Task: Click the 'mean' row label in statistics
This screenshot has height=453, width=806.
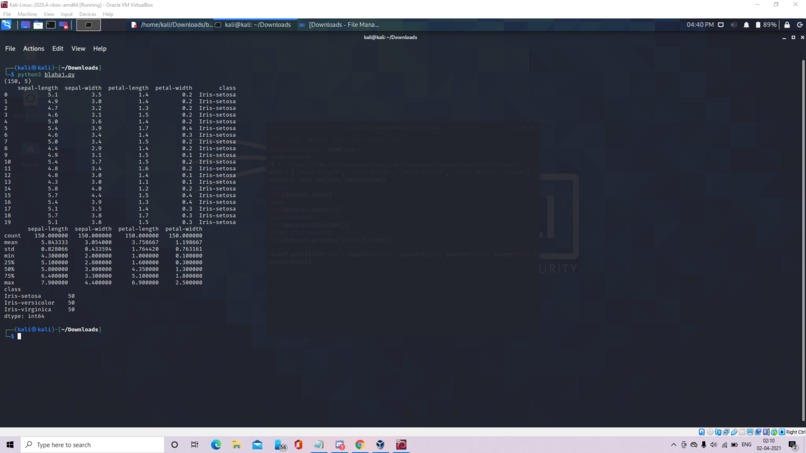Action: [x=11, y=242]
